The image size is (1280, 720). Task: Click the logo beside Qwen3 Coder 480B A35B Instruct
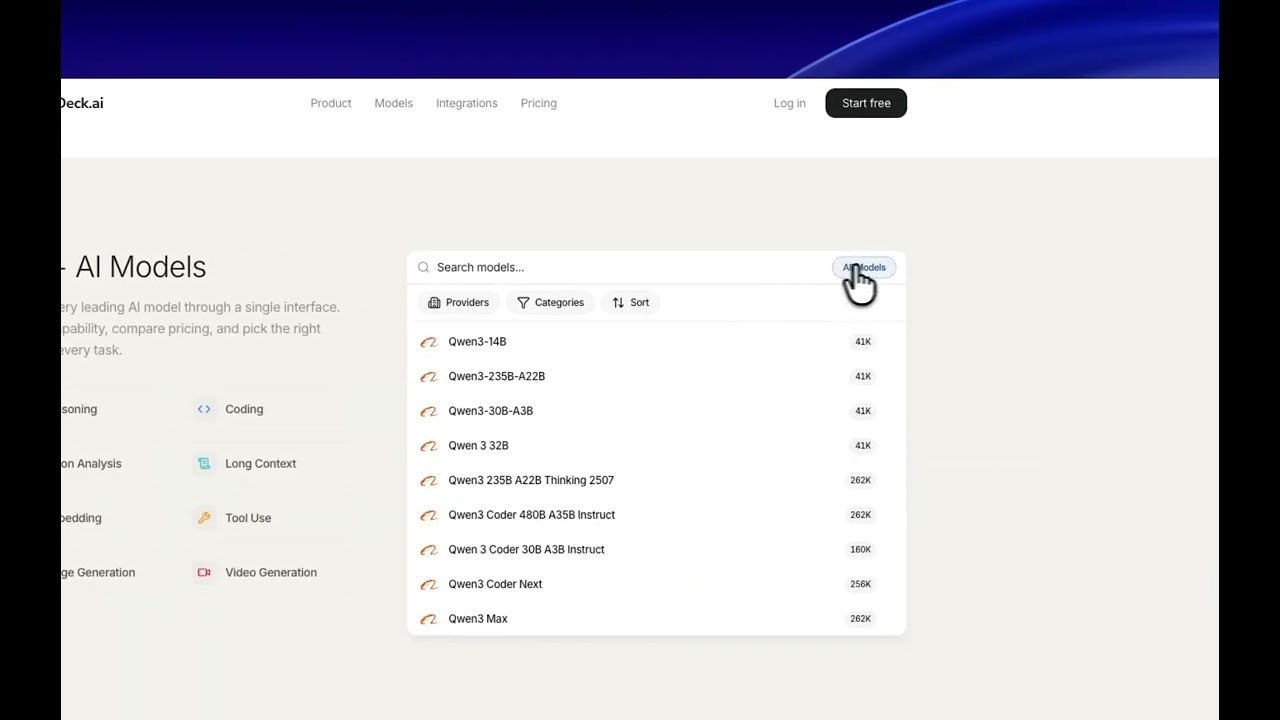pos(429,515)
